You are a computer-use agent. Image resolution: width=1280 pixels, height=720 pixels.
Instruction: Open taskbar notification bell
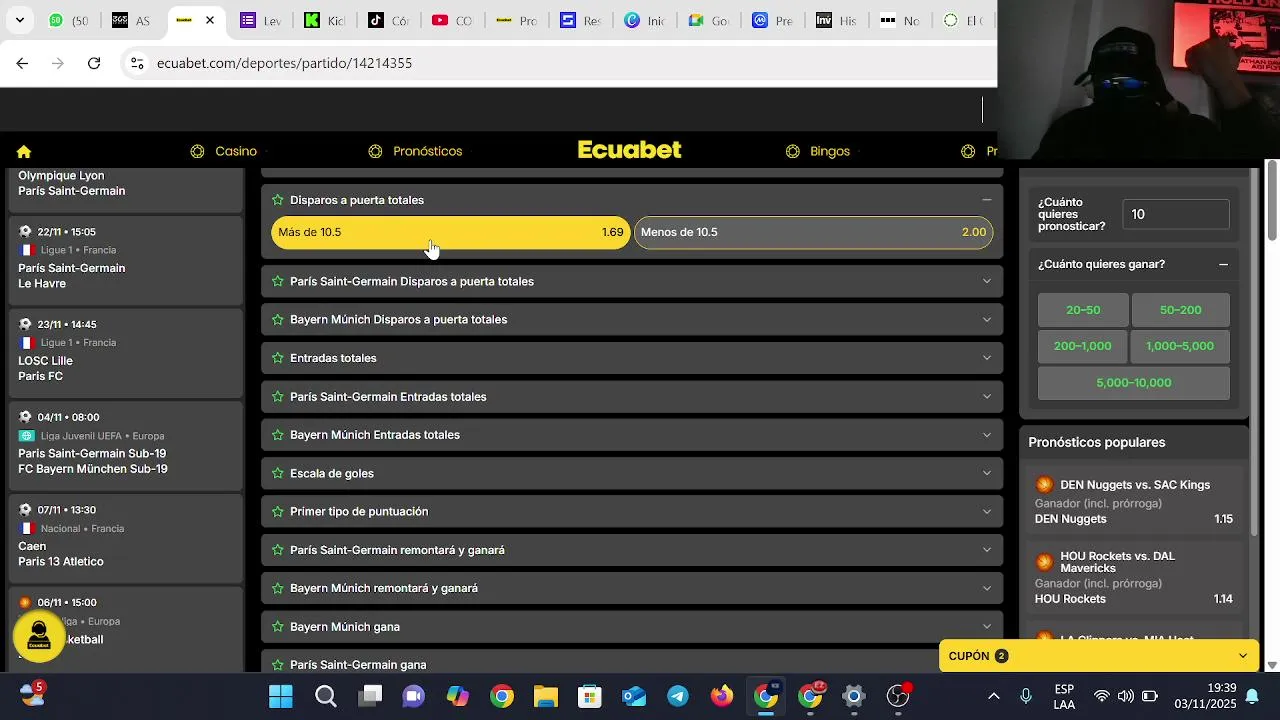(1251, 696)
